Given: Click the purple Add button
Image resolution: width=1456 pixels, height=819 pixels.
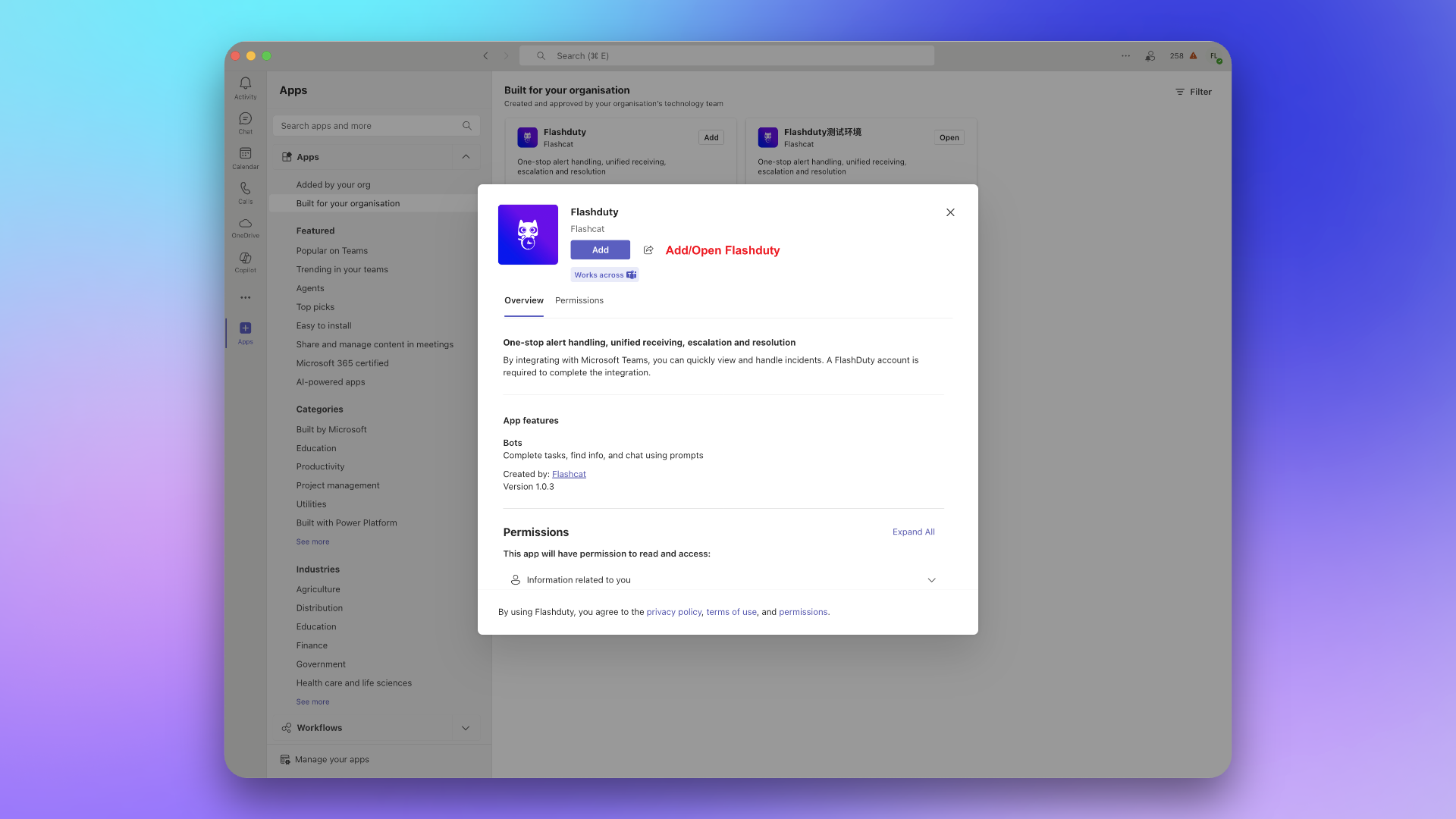Looking at the screenshot, I should point(600,250).
